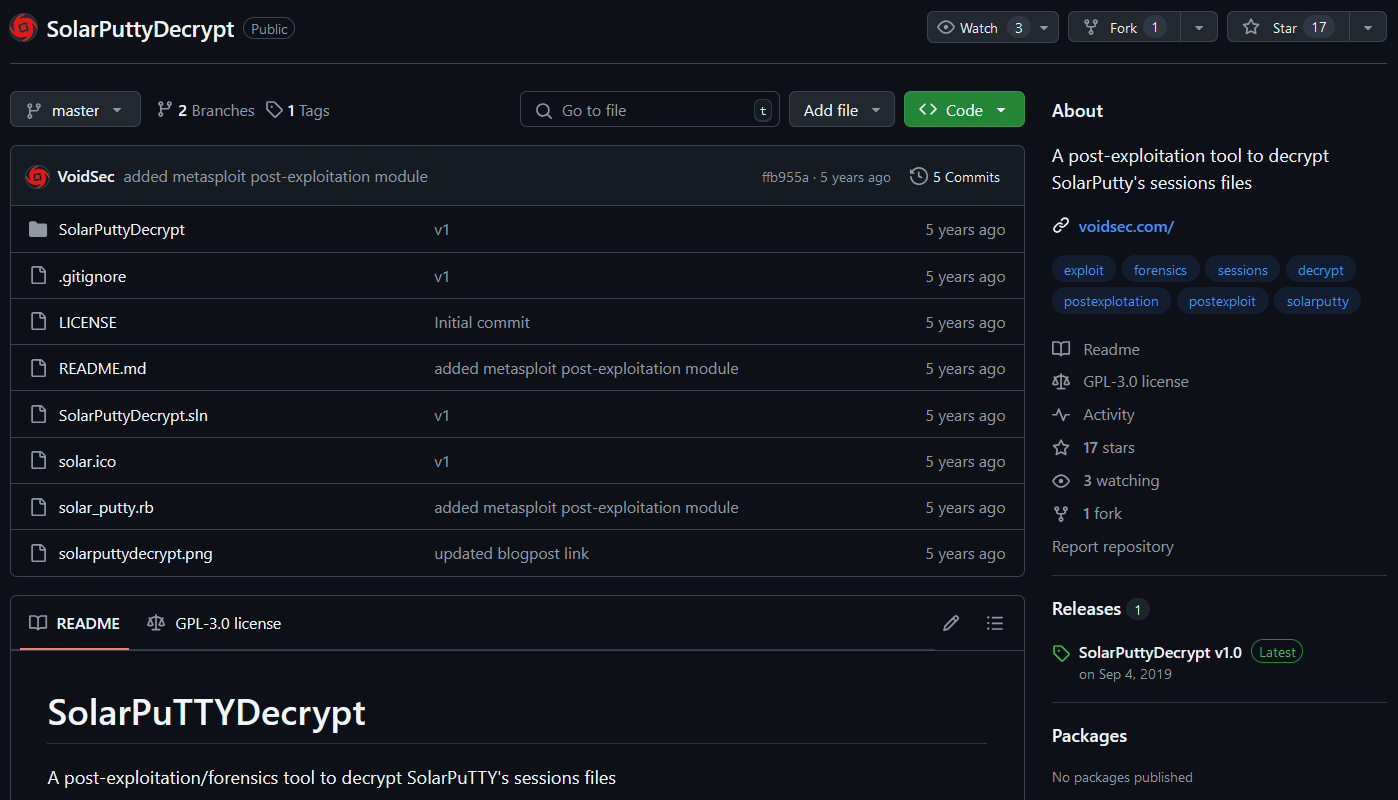Click the file icon beside README.md

38,369
